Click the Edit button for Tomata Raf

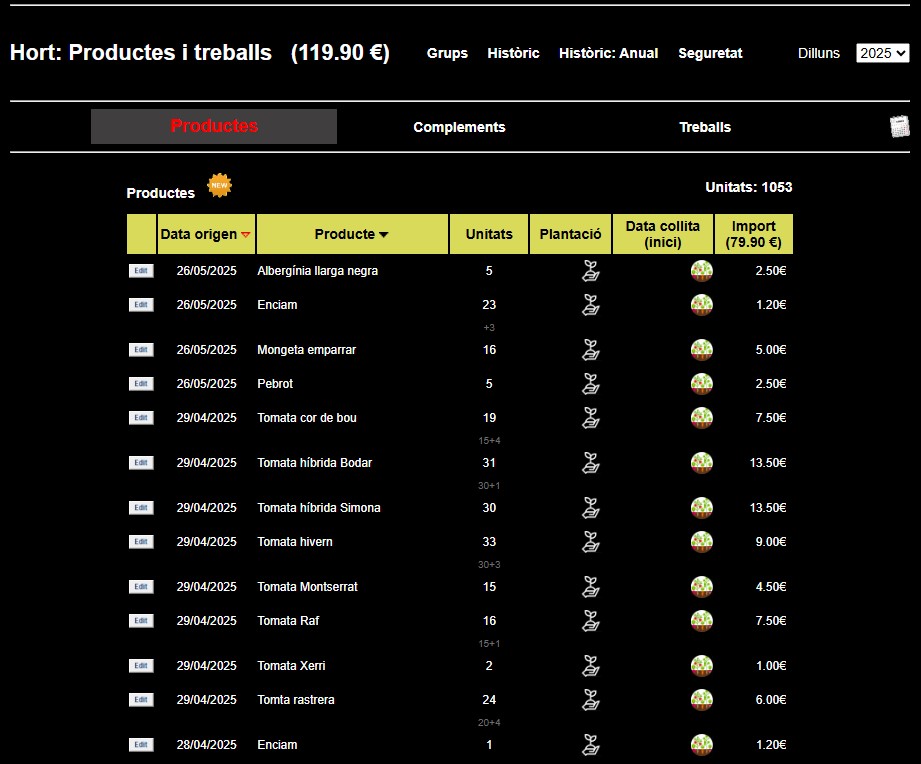click(141, 621)
